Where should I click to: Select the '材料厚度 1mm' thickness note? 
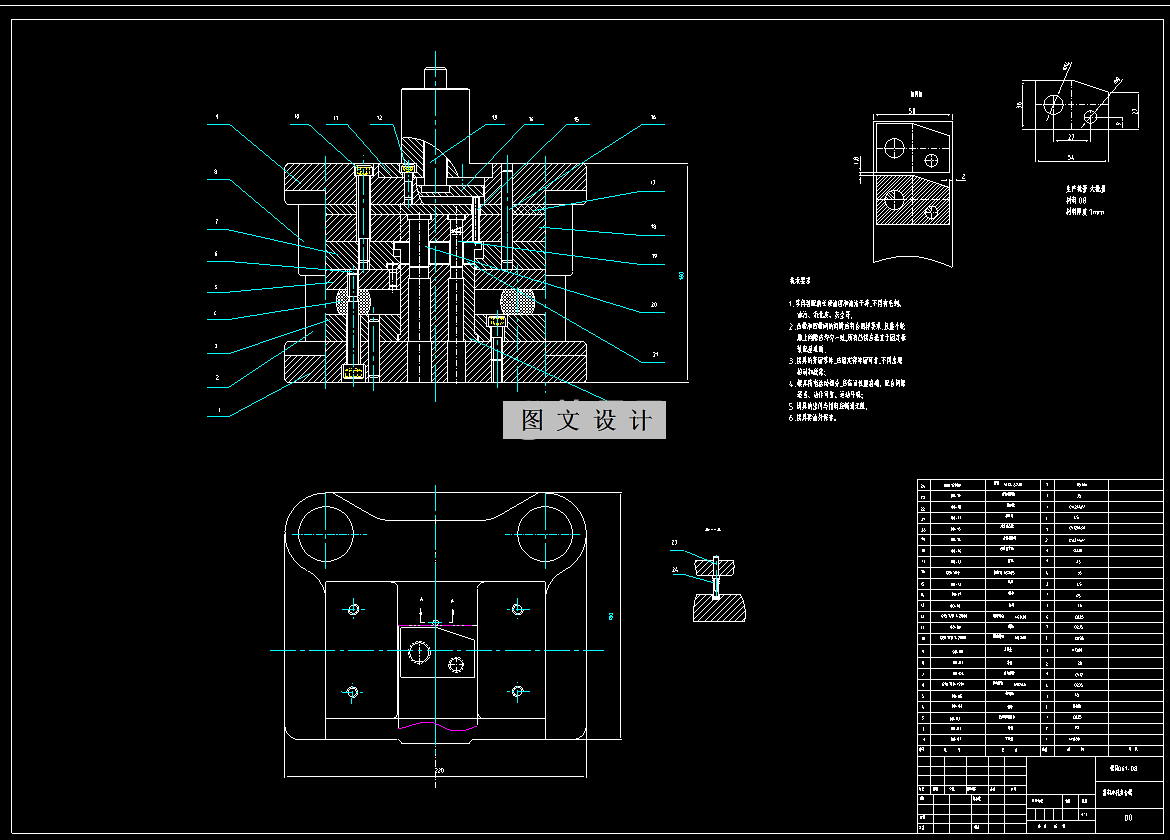pos(1084,212)
